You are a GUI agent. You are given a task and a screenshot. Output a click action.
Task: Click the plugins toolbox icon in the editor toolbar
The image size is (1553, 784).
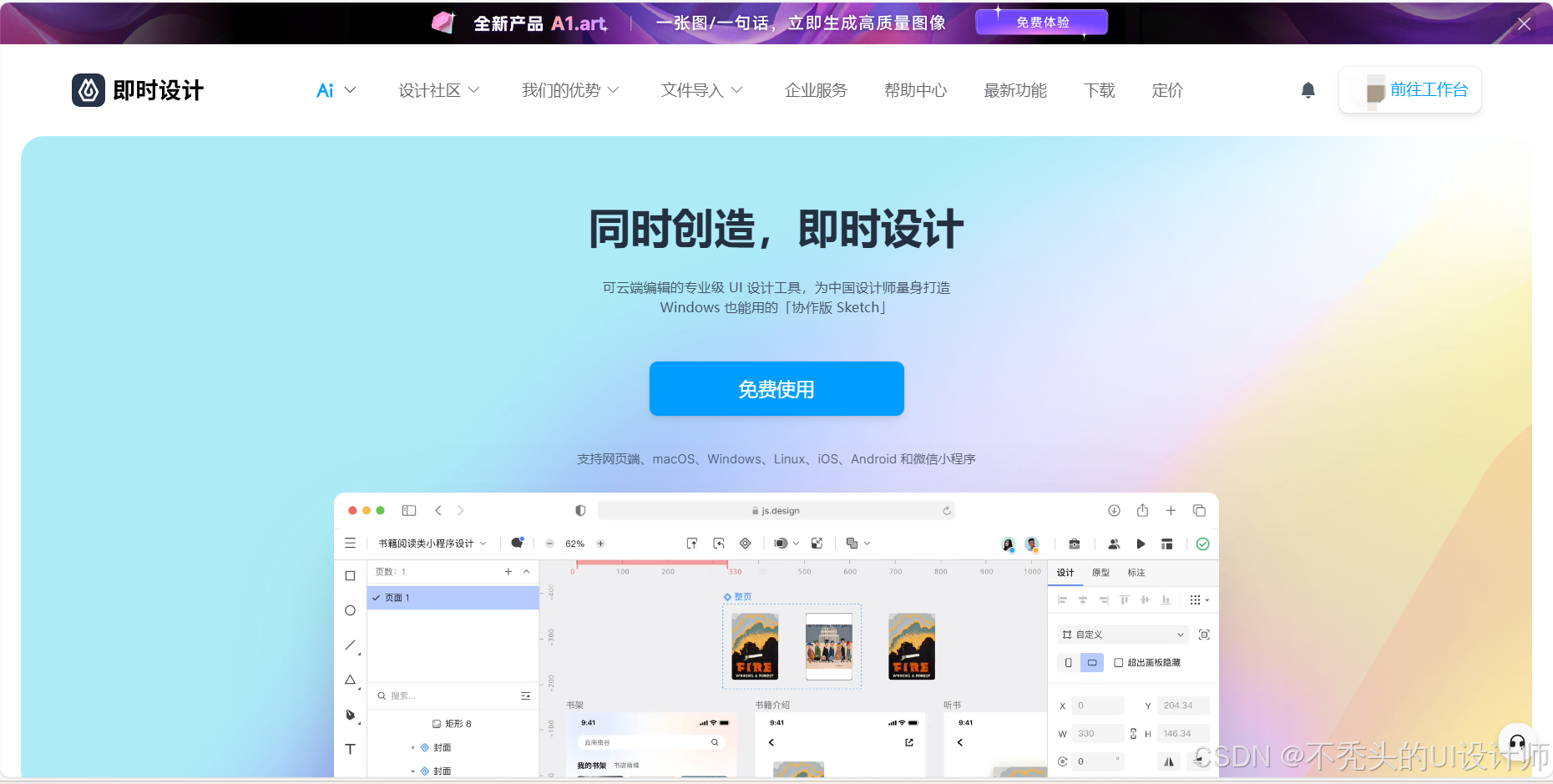pos(1075,544)
